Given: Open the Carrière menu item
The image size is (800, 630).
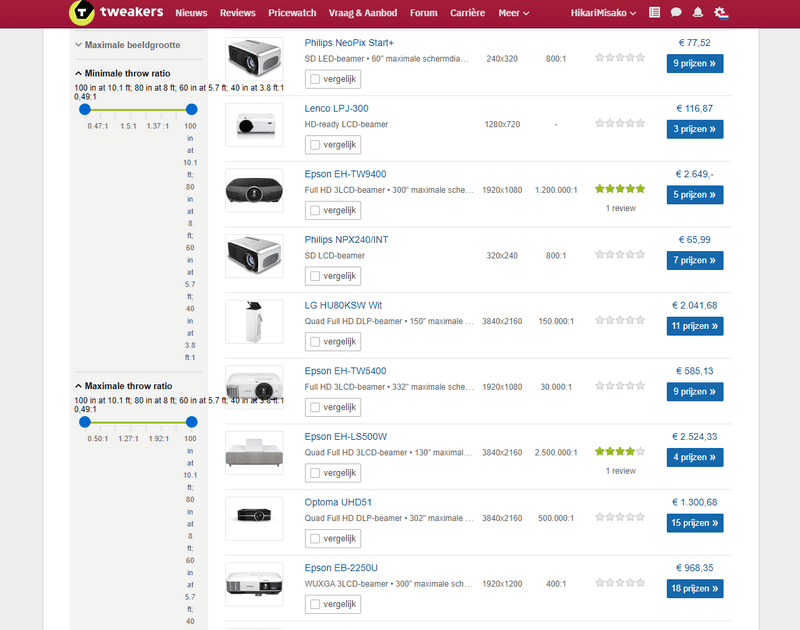Looking at the screenshot, I should point(467,13).
